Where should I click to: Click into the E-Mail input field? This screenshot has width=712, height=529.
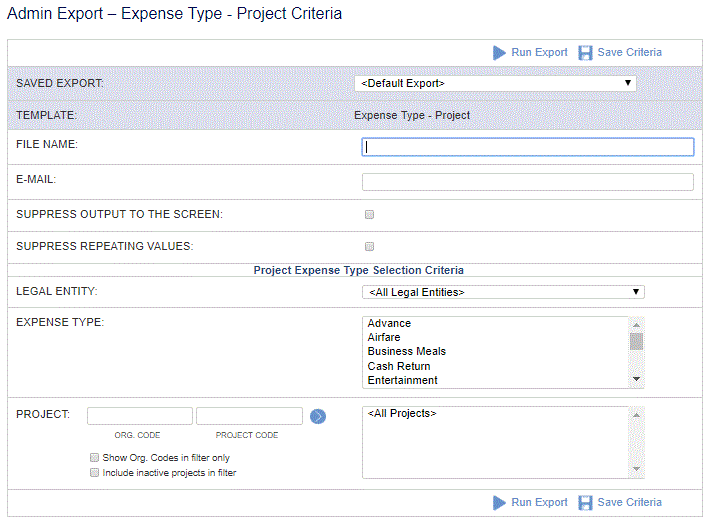click(528, 182)
